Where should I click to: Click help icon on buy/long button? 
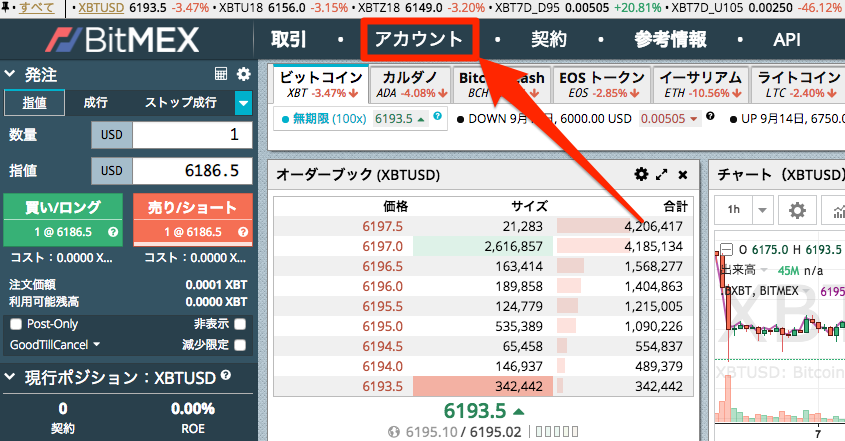coord(113,232)
